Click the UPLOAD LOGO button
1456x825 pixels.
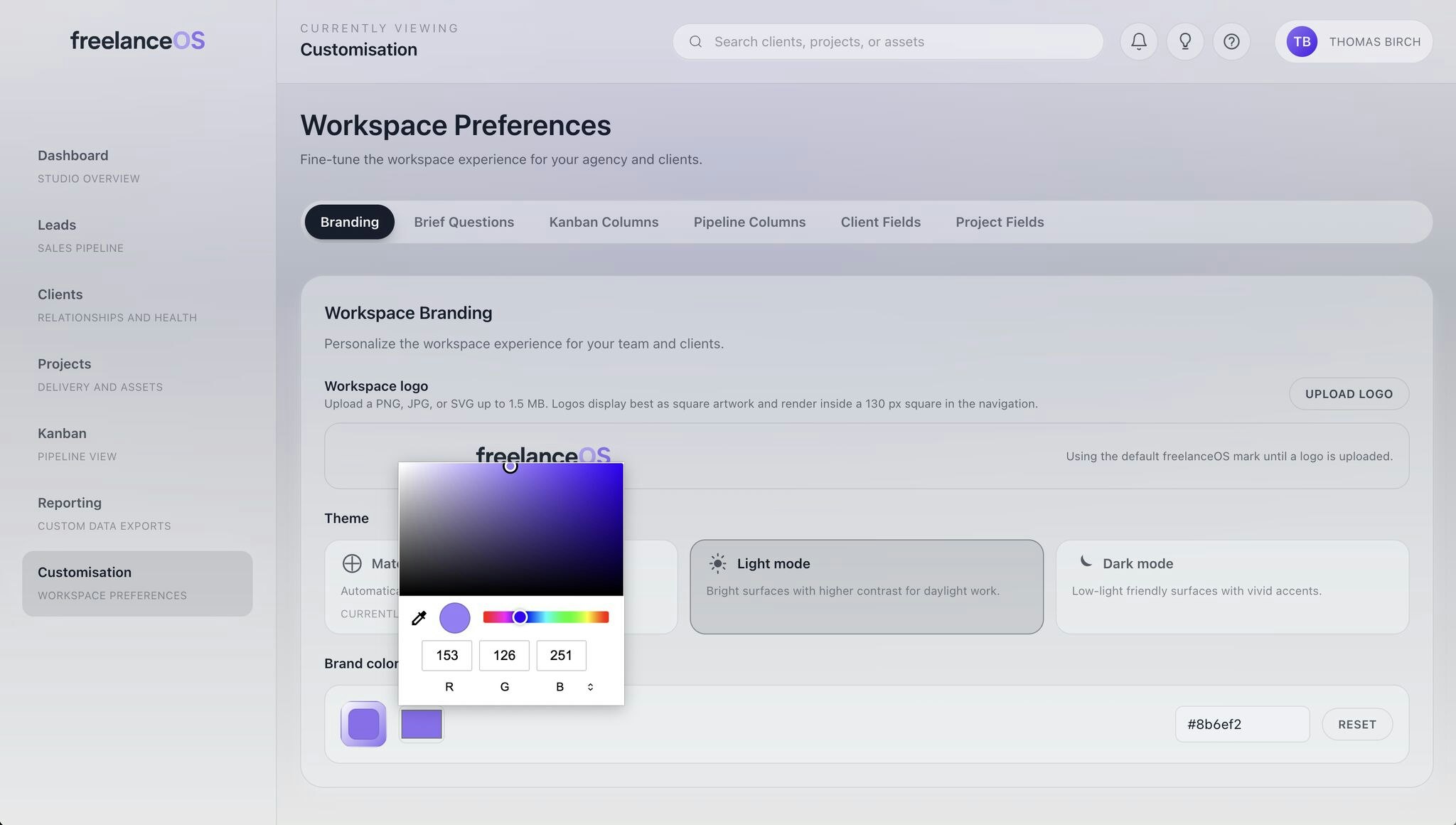[x=1348, y=393]
